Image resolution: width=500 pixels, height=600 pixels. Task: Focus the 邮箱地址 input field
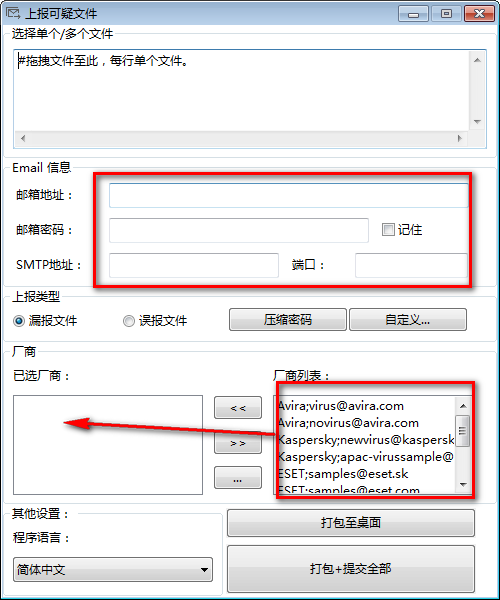288,196
